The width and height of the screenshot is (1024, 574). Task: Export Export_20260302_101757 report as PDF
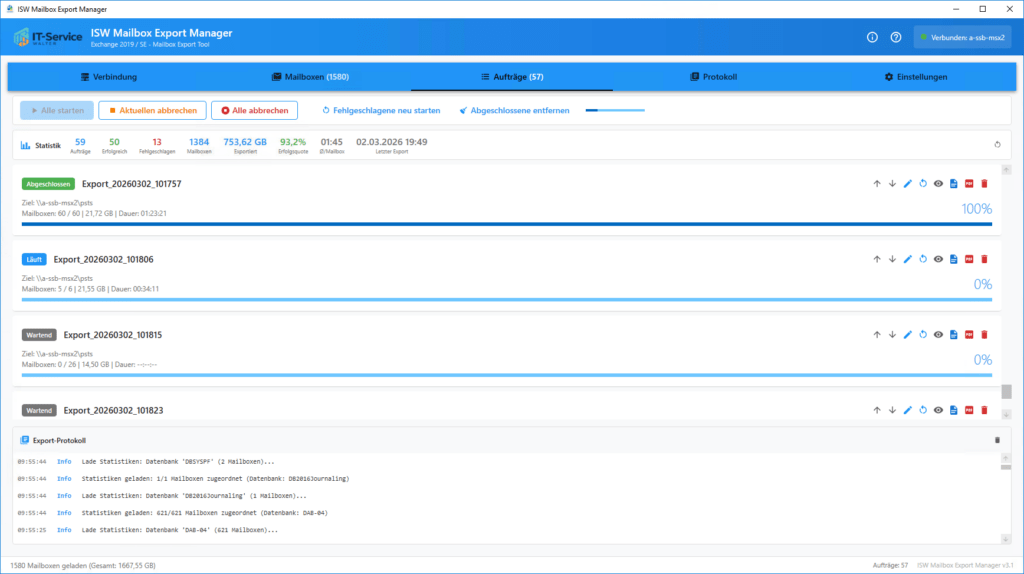[969, 184]
